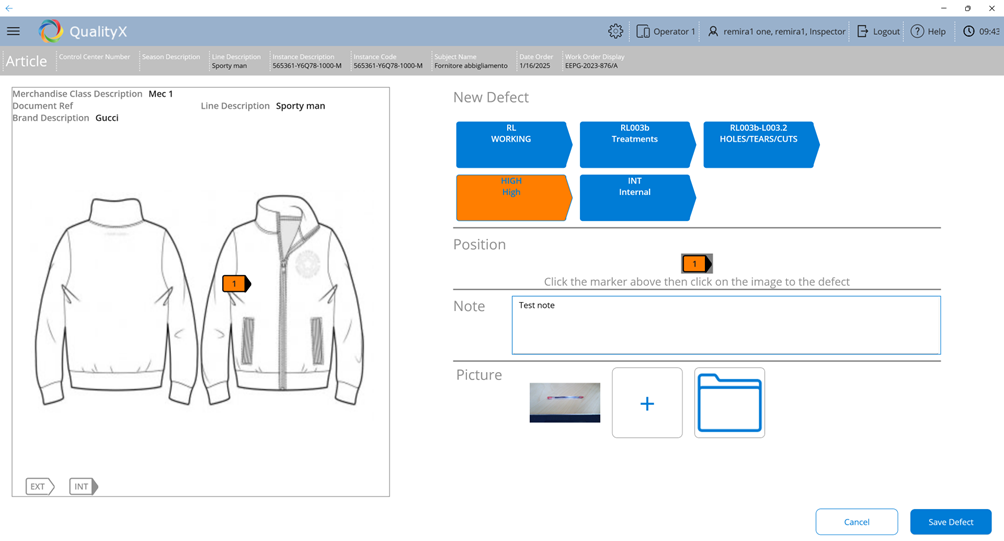Image resolution: width=1004 pixels, height=541 pixels.
Task: Add a new picture with the plus button
Action: [x=647, y=403]
